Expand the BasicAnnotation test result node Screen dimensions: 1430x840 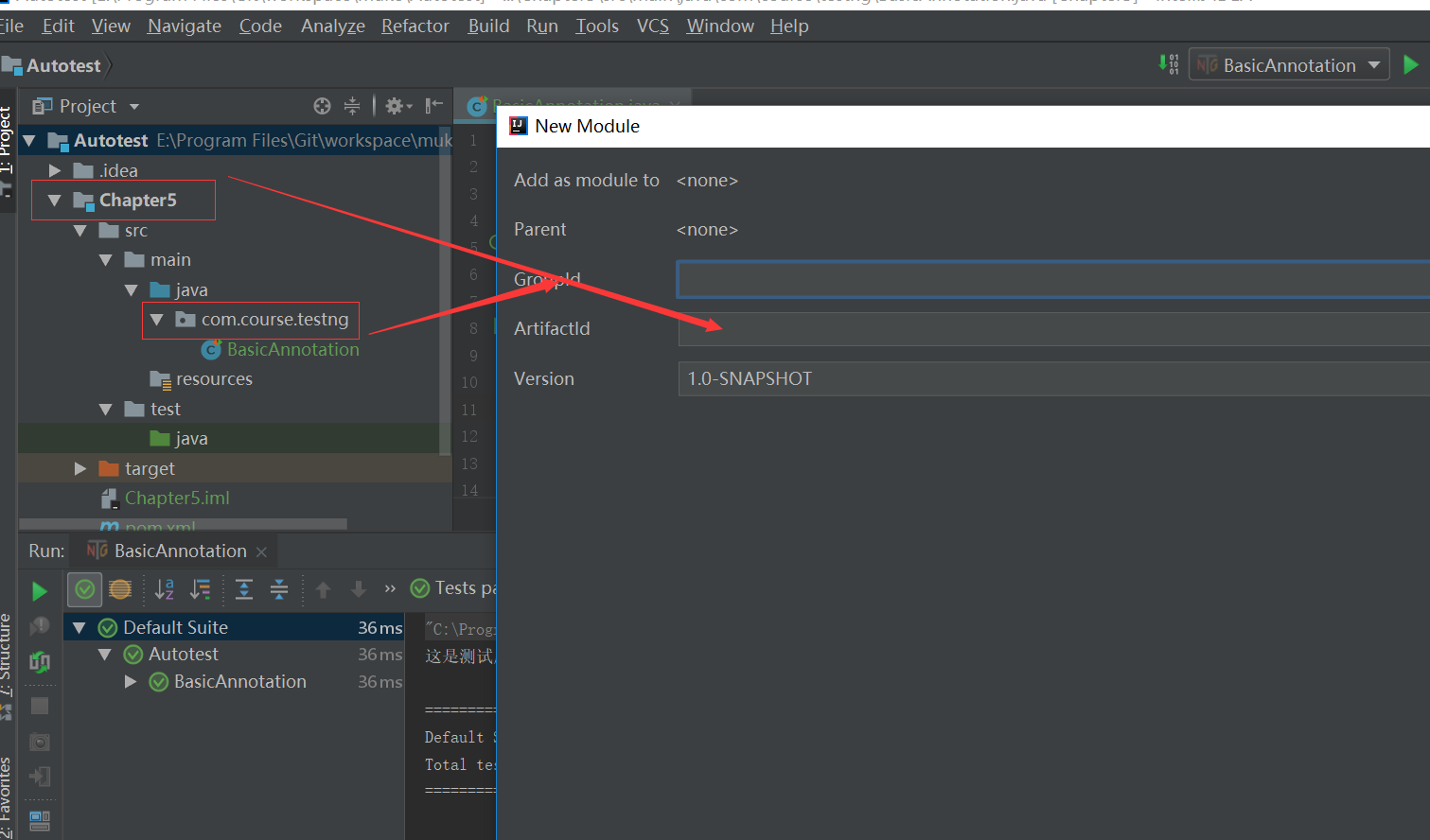tap(131, 682)
